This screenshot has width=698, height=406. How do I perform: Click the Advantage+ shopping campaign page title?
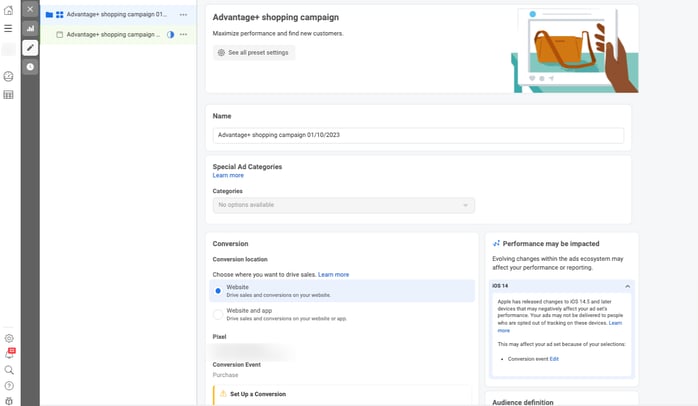point(276,17)
